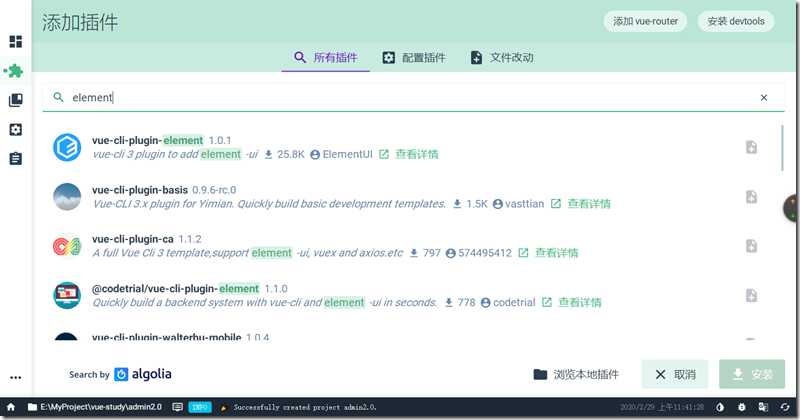Open the log console icon in status bar

point(178,407)
